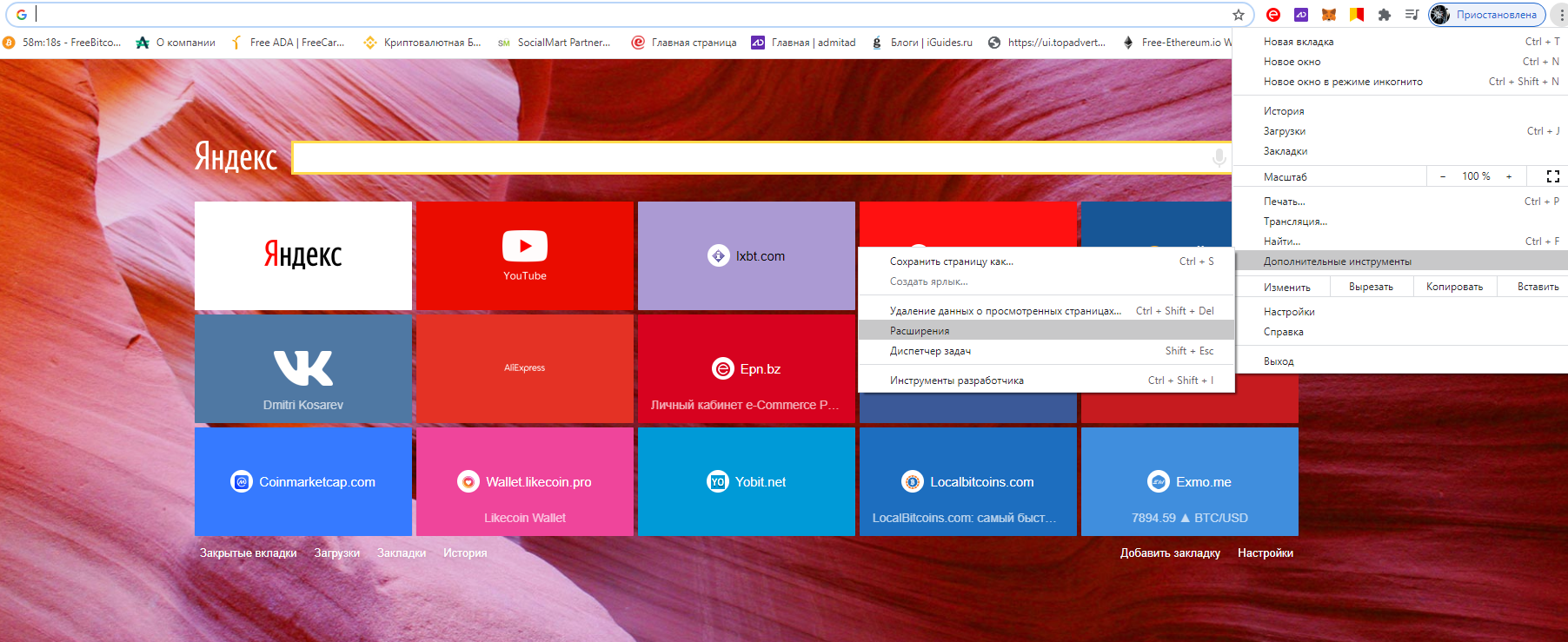Open the Free ADA FreeCardano bookmark
This screenshot has width=1568, height=642.
point(288,43)
